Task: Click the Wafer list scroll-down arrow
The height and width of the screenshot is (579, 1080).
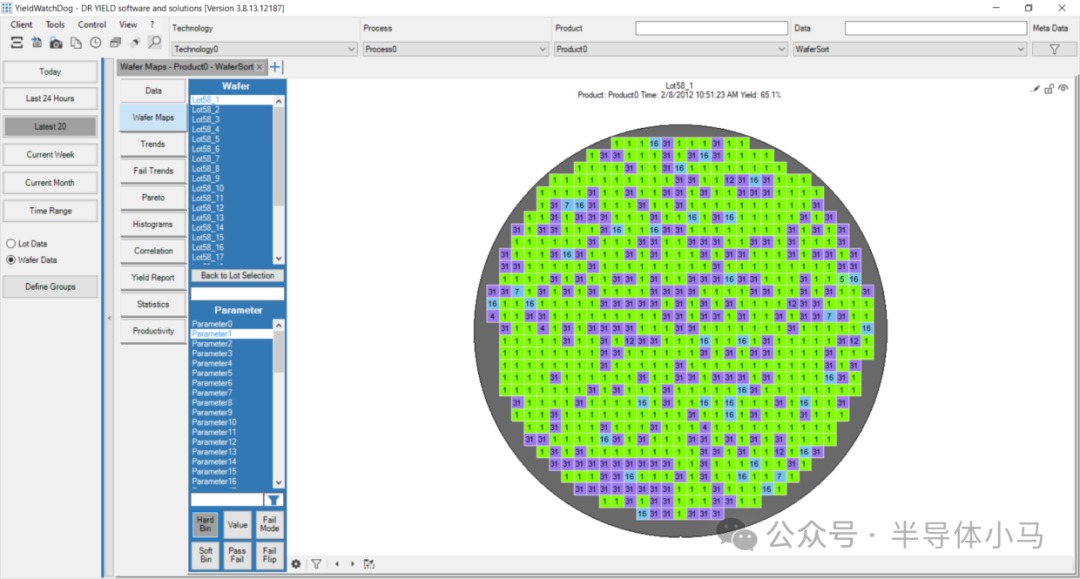Action: pyautogui.click(x=278, y=259)
